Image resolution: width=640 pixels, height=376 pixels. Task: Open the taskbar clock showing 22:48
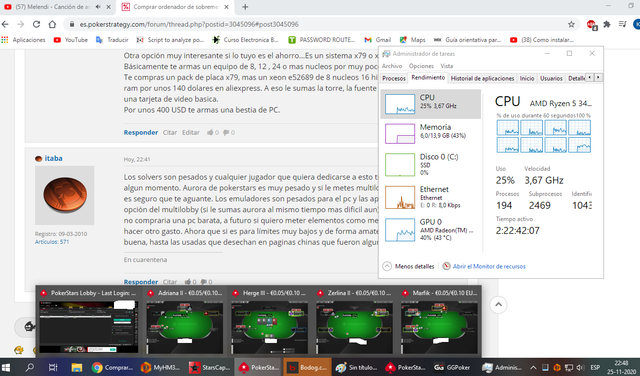coord(621,367)
